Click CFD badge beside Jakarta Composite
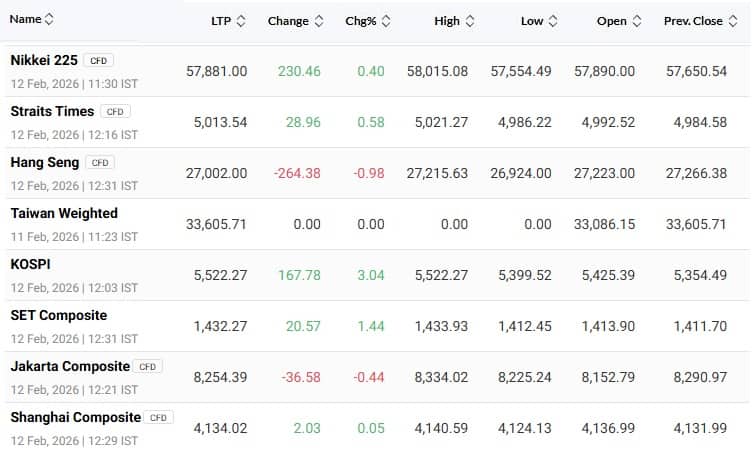 [x=147, y=367]
